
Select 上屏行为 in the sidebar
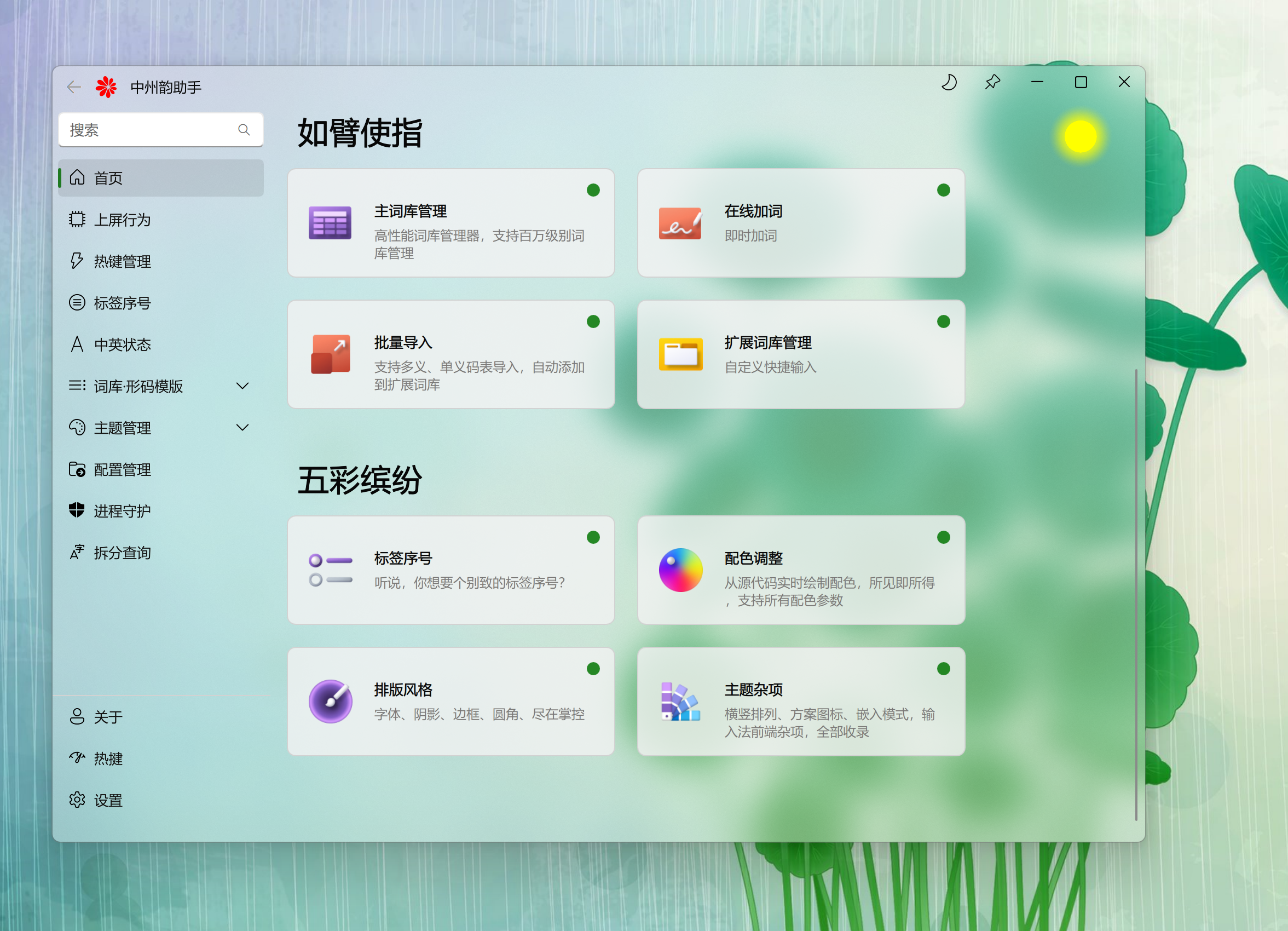coord(122,220)
